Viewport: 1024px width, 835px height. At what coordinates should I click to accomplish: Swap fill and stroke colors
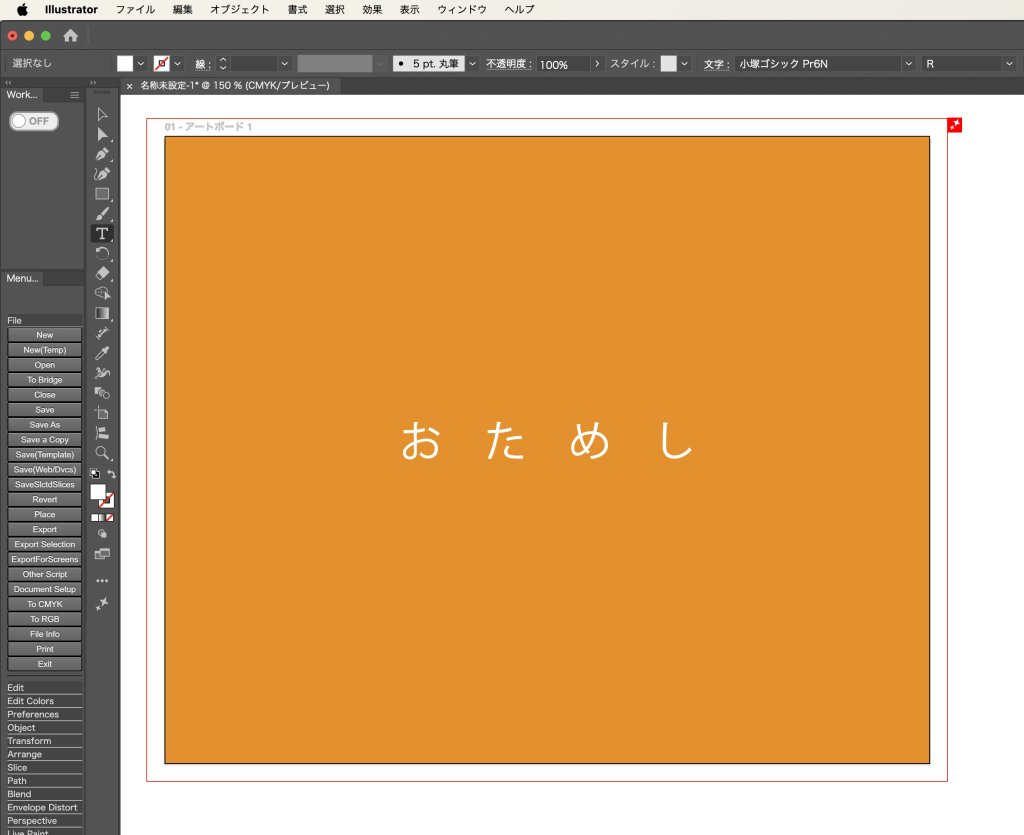click(112, 474)
